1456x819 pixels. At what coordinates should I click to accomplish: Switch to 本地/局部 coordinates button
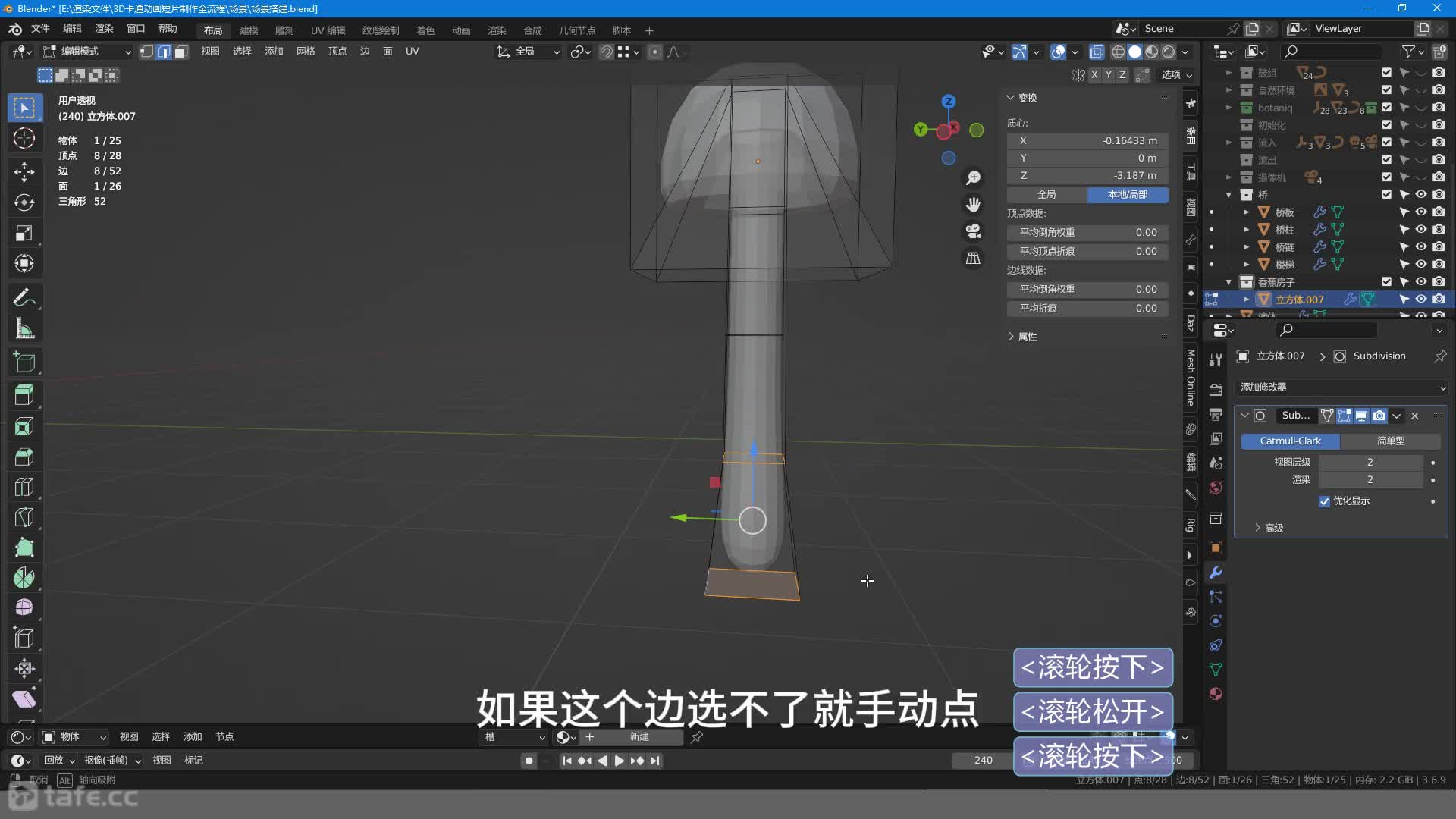click(1128, 195)
